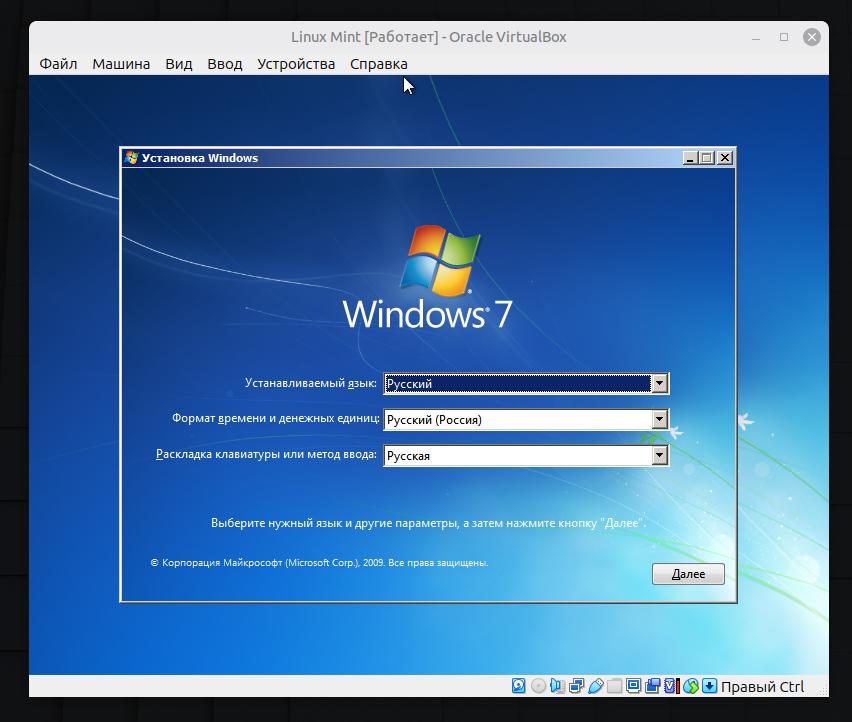This screenshot has height=722, width=852.
Task: Click the optical disc icon in status bar
Action: (x=538, y=686)
